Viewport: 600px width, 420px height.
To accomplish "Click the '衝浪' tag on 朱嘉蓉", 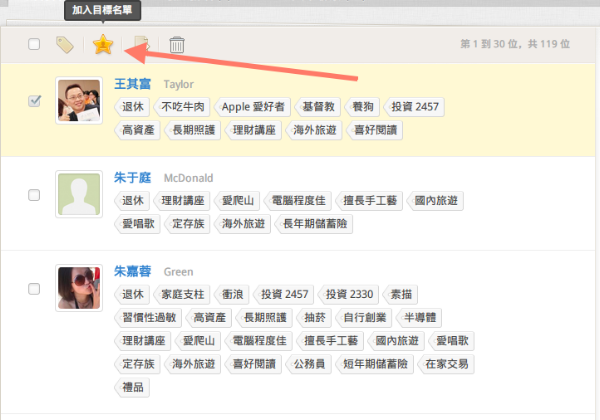I will point(229,295).
